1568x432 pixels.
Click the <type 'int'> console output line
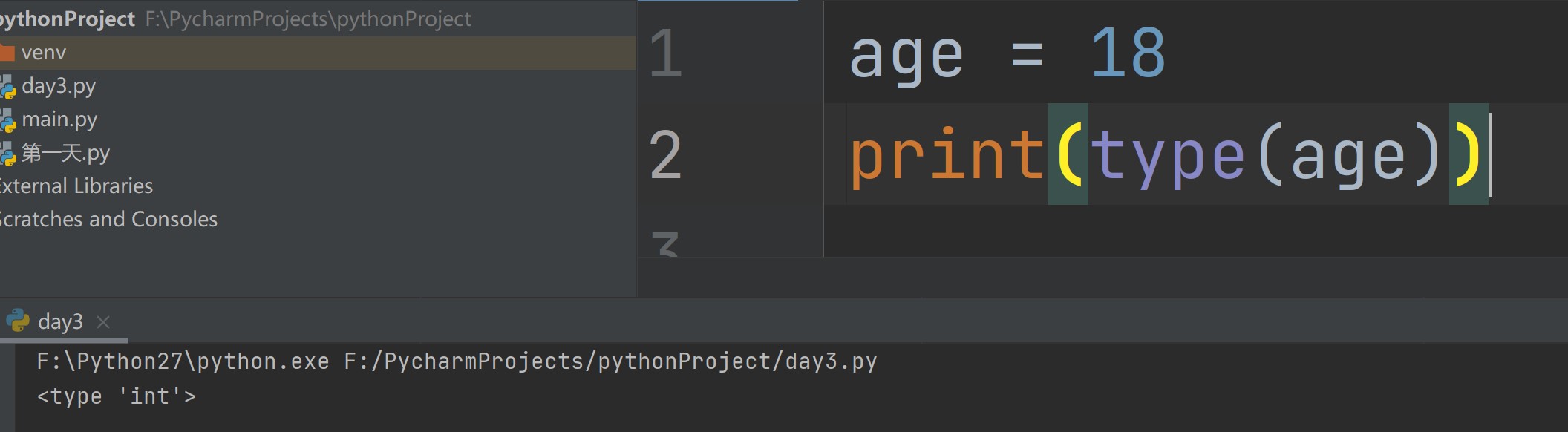[x=117, y=396]
